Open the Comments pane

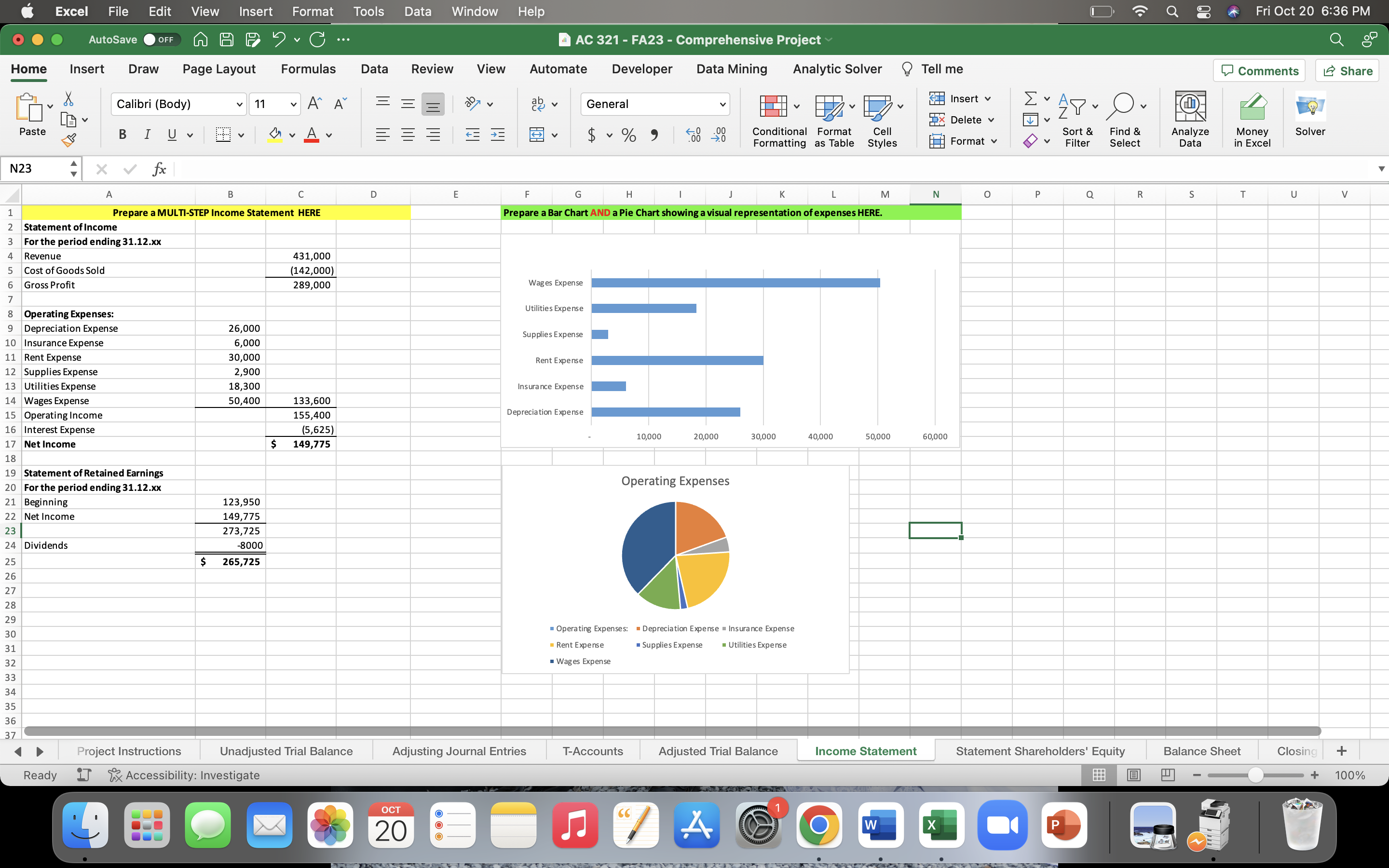click(1259, 70)
